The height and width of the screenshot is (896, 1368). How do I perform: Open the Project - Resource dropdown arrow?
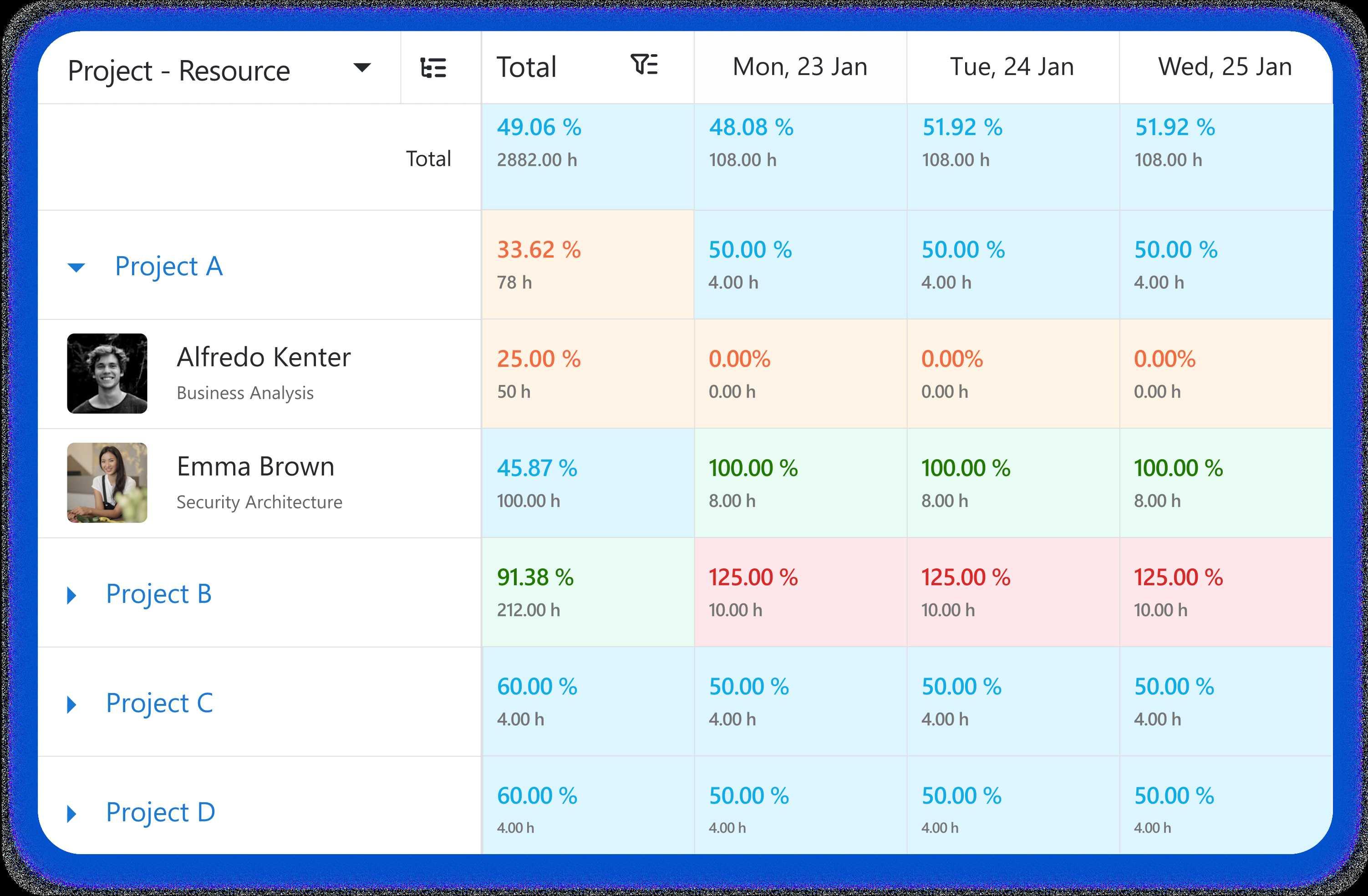tap(361, 68)
